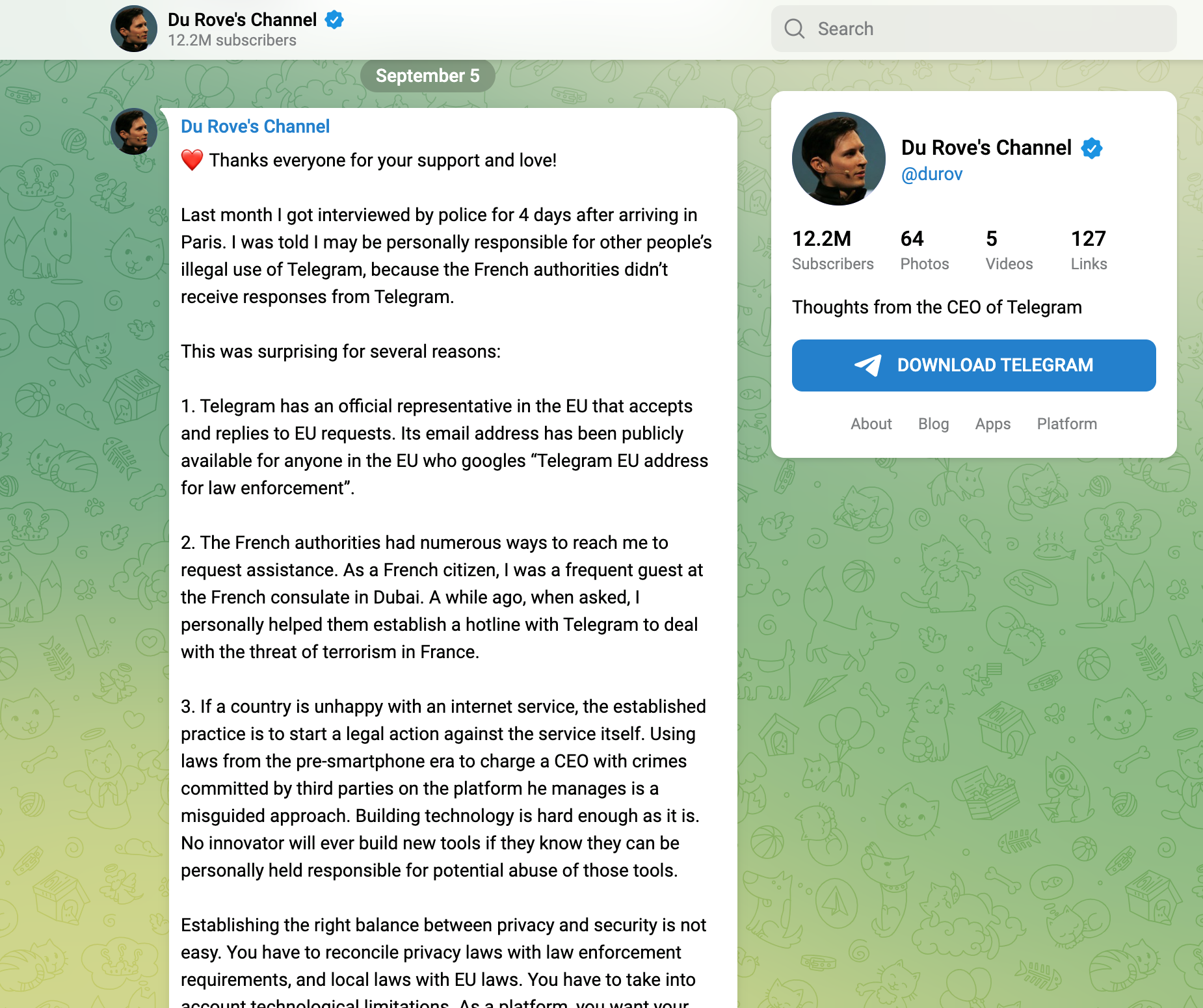1203x1008 pixels.
Task: Click the September 5 date badge
Action: tap(427, 76)
